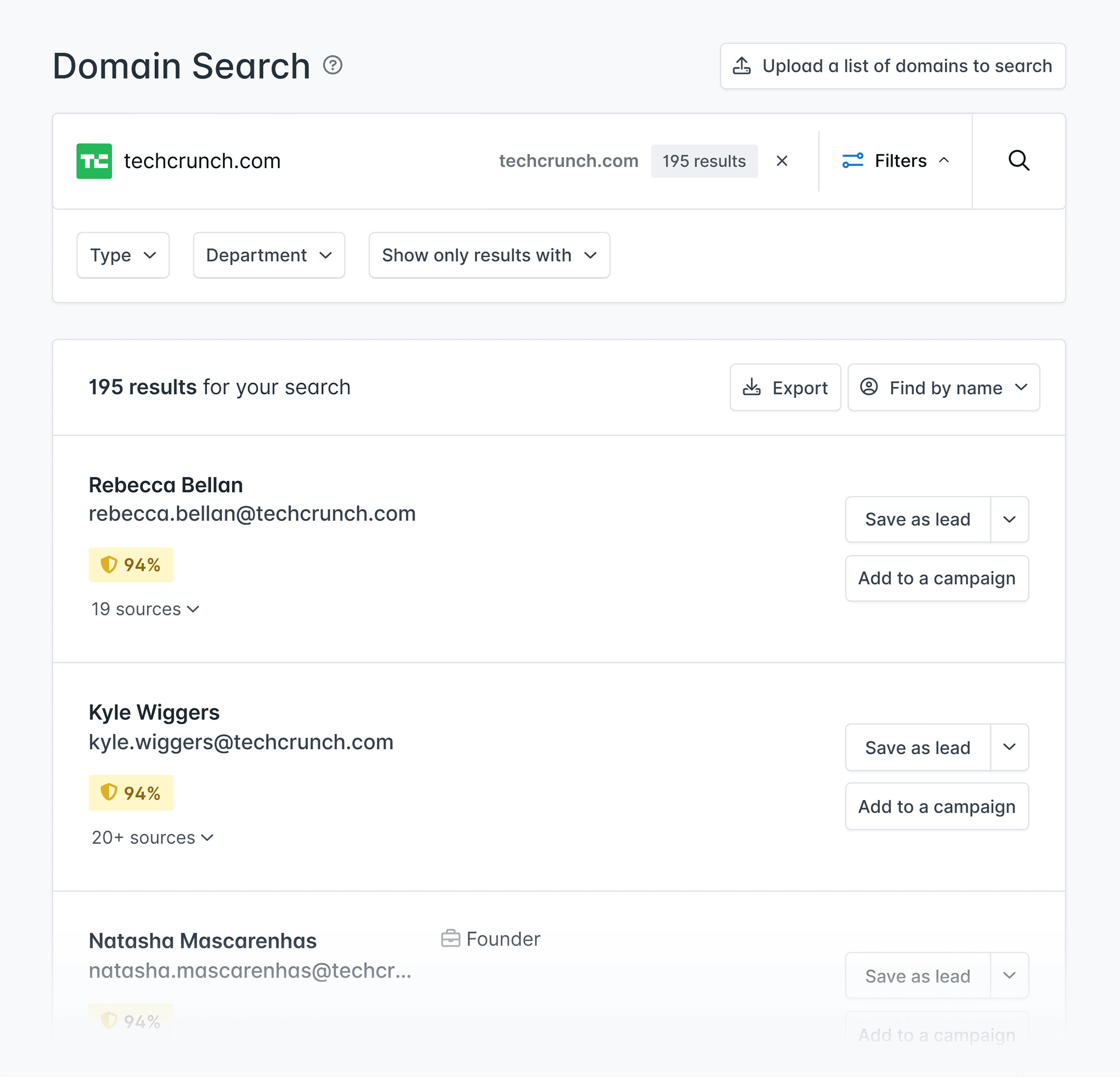Click the sliders icon next to Filters
The width and height of the screenshot is (1120, 1077).
pos(853,160)
